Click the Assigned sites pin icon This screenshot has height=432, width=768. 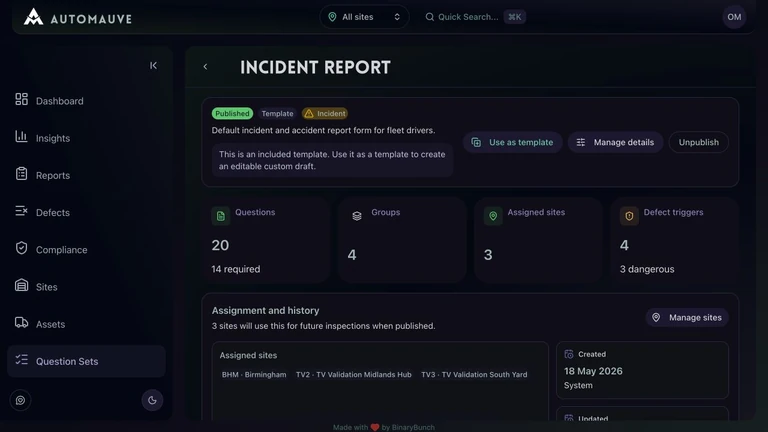click(x=493, y=216)
